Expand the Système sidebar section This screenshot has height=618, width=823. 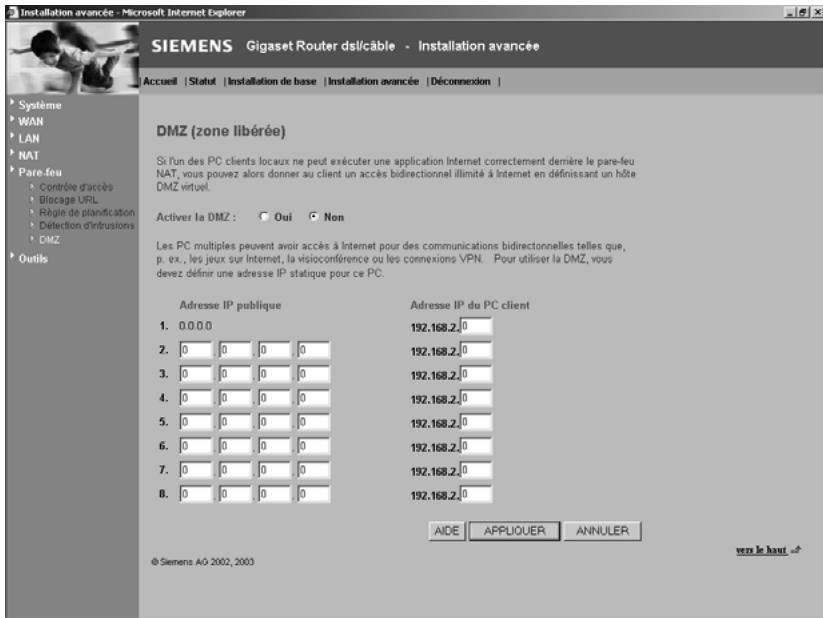pyautogui.click(x=40, y=105)
